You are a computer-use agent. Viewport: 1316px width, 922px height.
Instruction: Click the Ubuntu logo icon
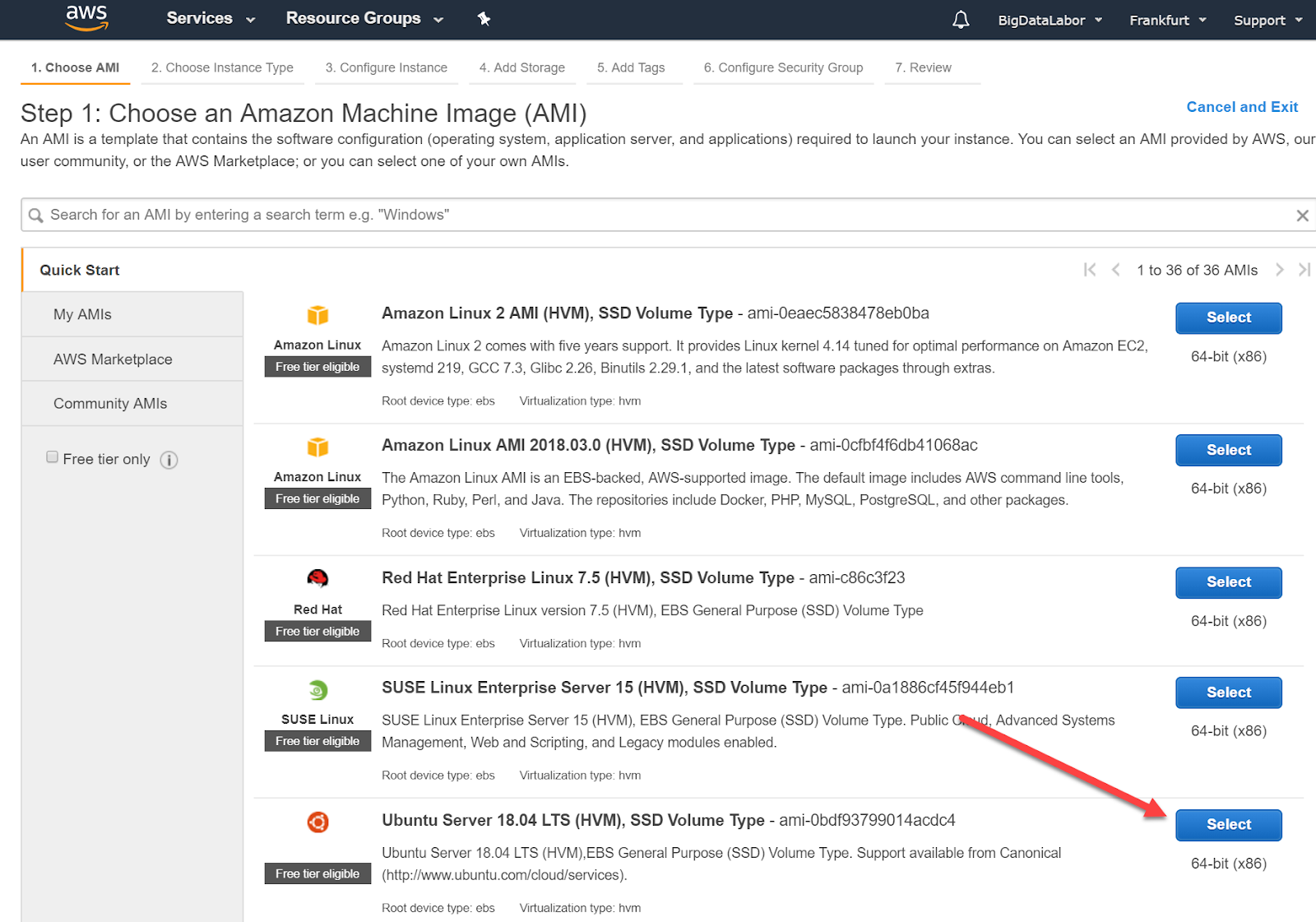[317, 822]
